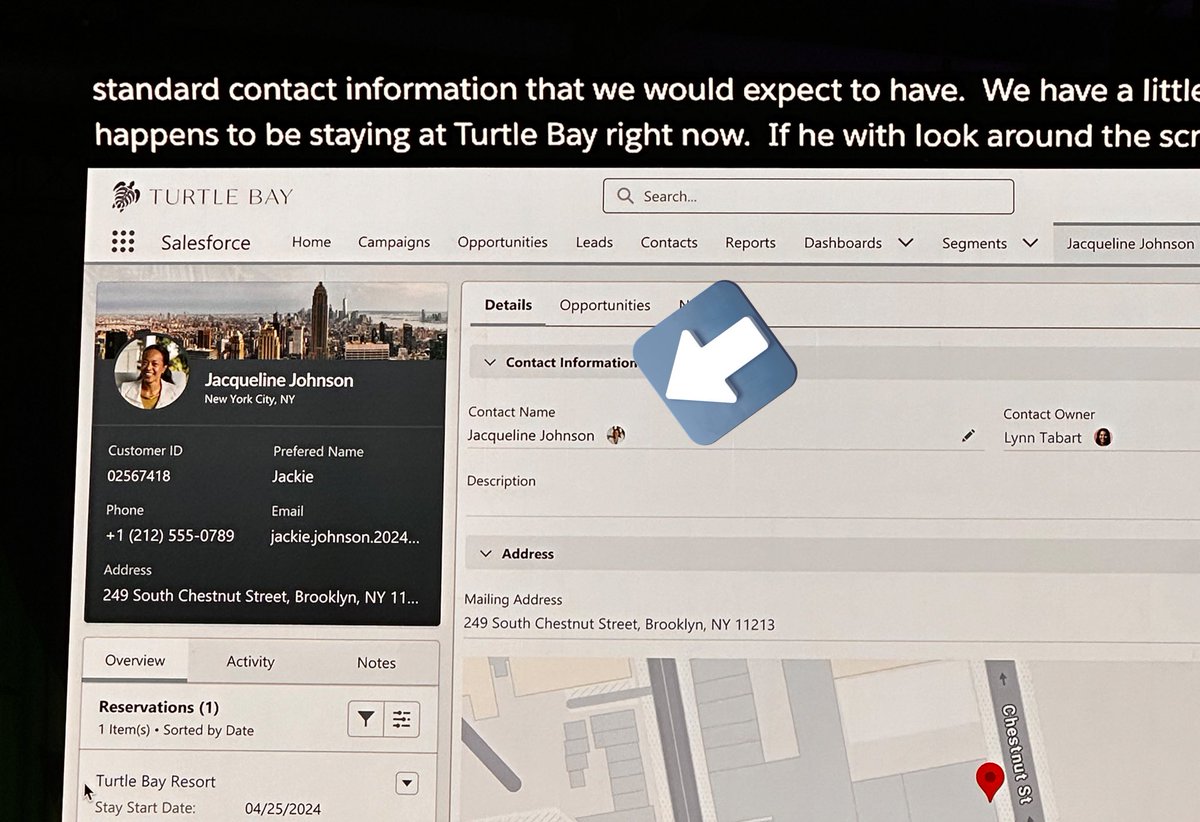Click phone number +1 (212) 555-0789
This screenshot has width=1200, height=822.
click(x=170, y=536)
